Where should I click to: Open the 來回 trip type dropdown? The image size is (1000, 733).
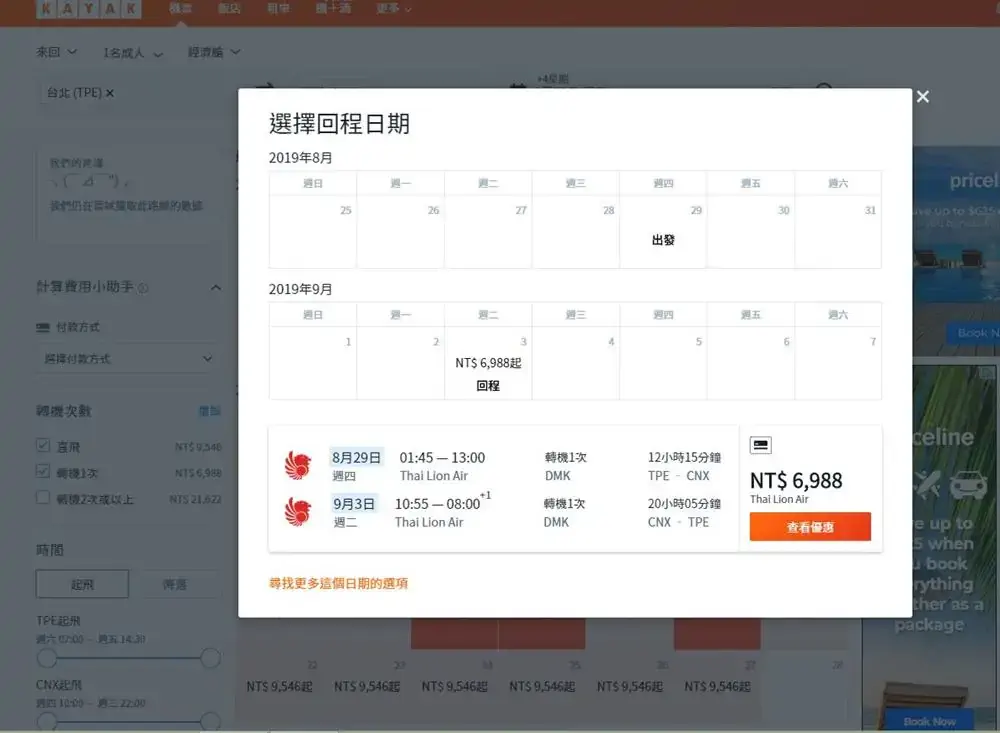click(x=56, y=52)
